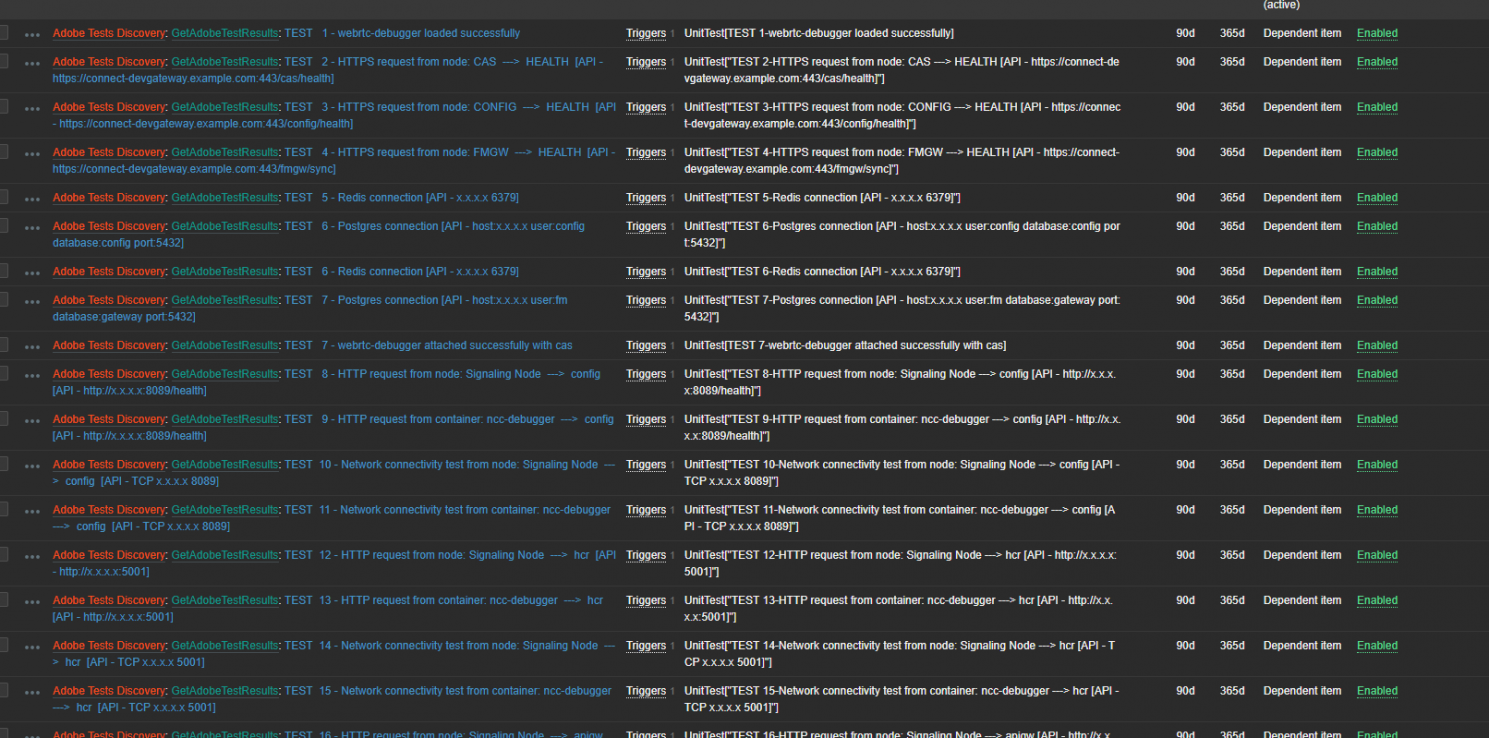
Task: Open Adobe Tests Discovery on the TEST 9 row
Action: pos(109,419)
